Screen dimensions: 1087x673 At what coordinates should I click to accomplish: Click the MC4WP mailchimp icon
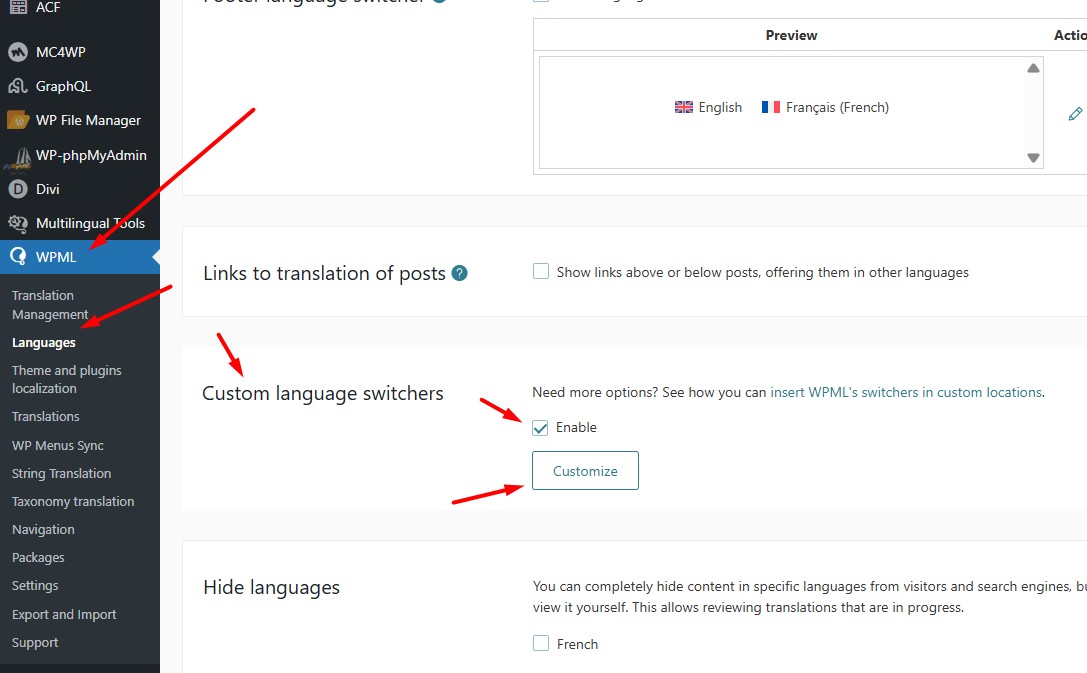[x=18, y=52]
